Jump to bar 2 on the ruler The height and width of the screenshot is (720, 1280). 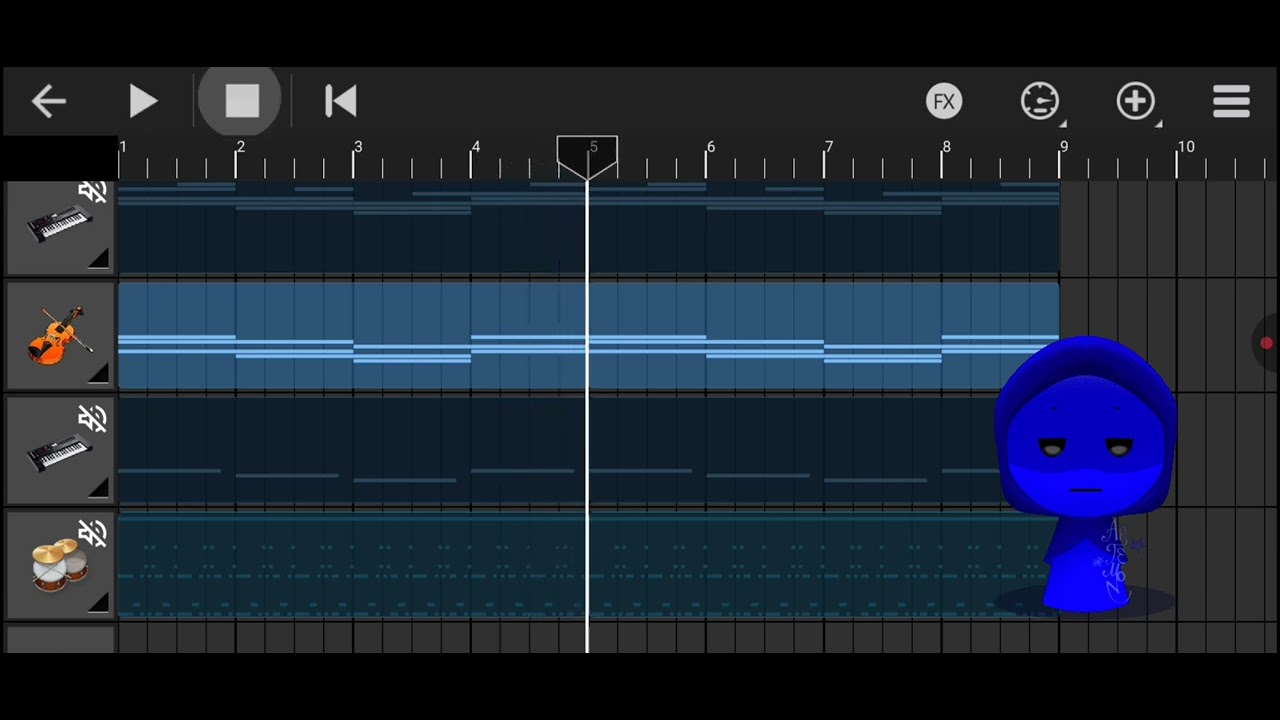tap(240, 147)
